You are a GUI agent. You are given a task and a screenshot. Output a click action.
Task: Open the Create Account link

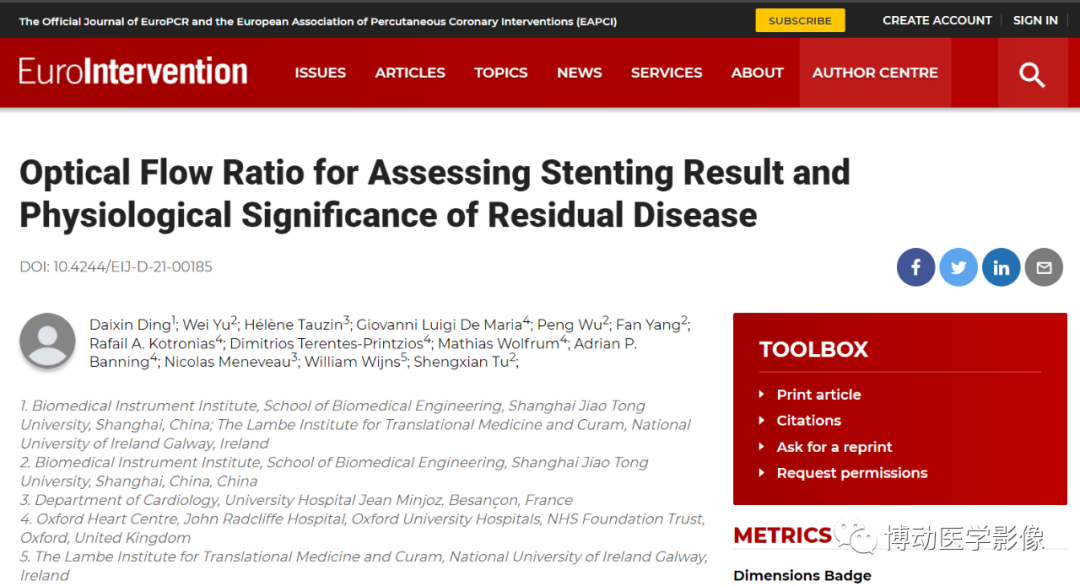coord(937,20)
